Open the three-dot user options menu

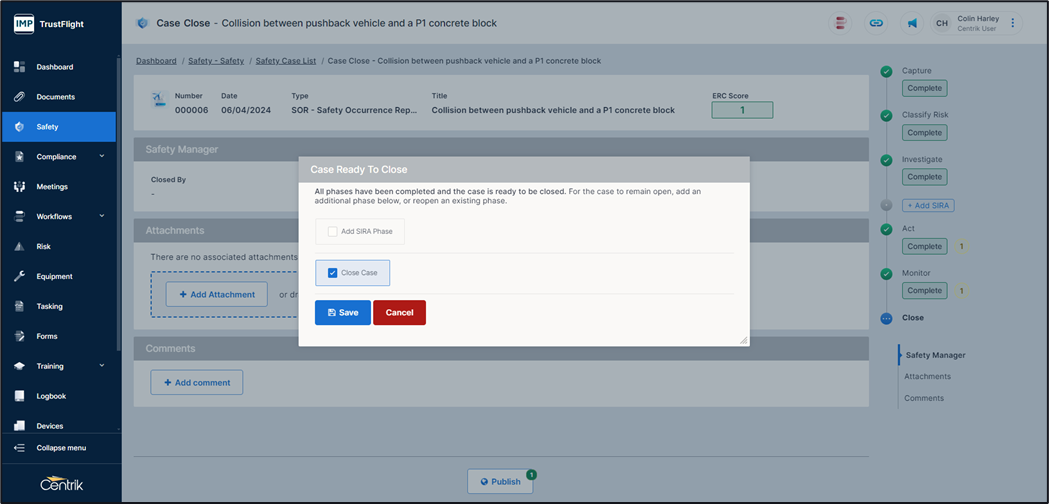pyautogui.click(x=1013, y=23)
